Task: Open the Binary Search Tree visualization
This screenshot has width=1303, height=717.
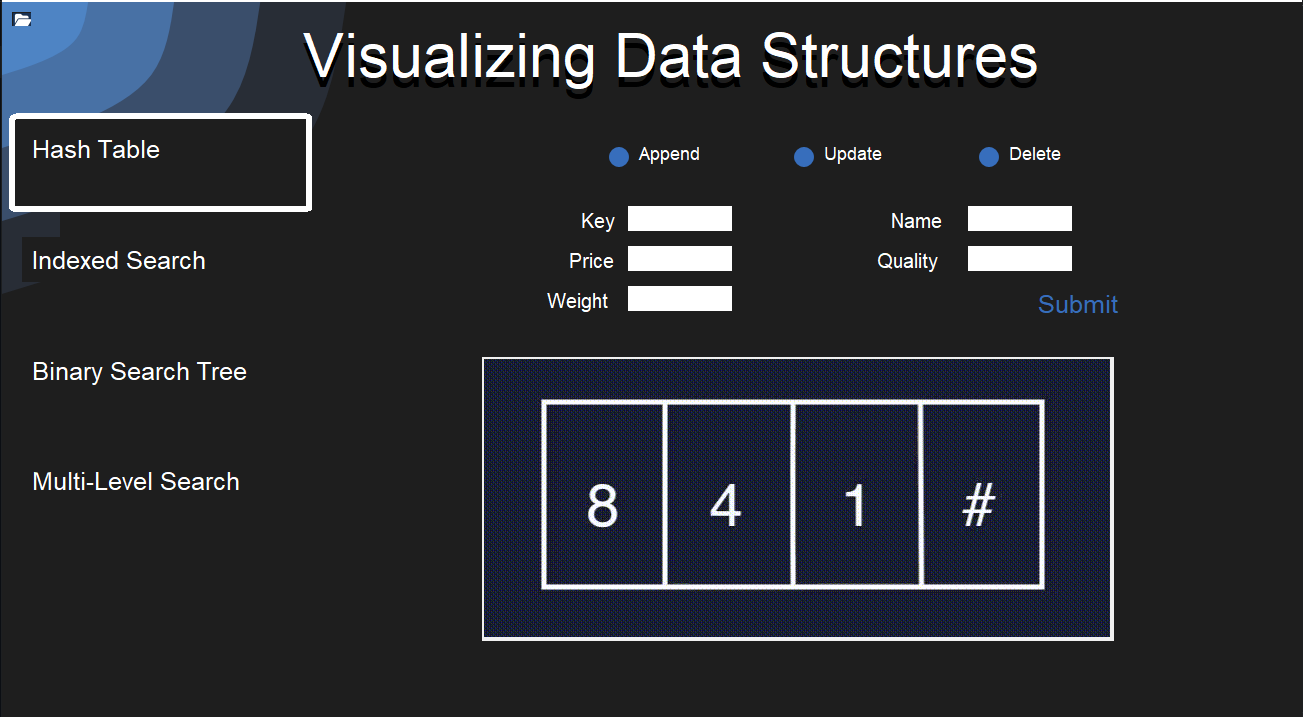Action: [x=139, y=371]
